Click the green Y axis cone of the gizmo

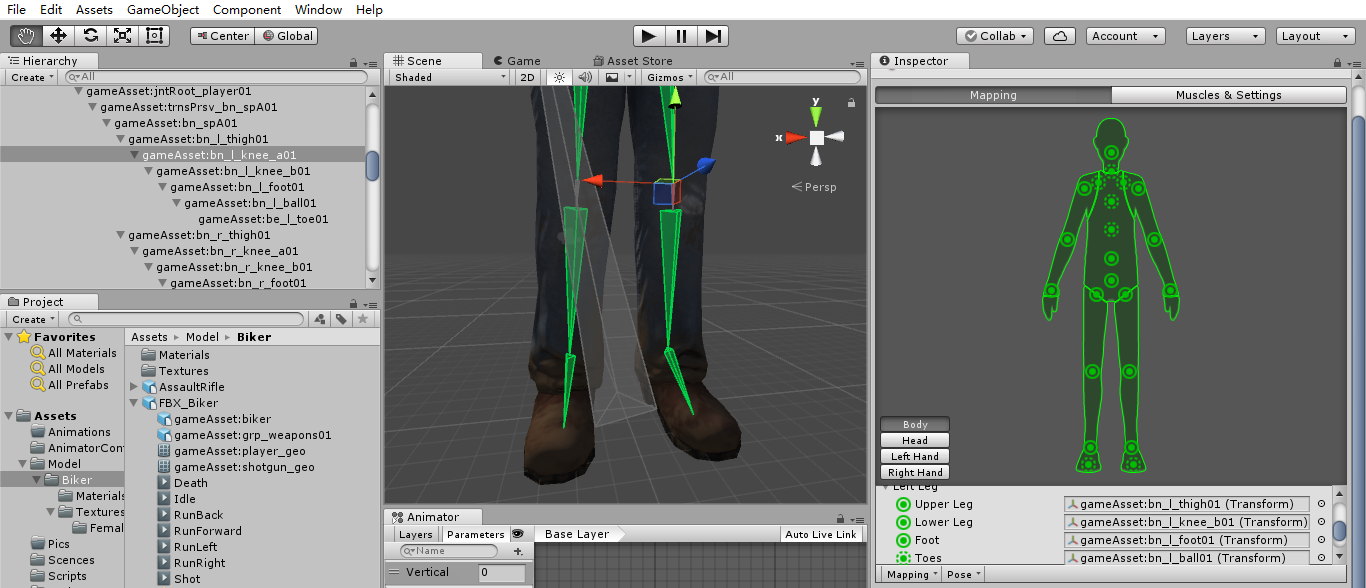click(816, 114)
